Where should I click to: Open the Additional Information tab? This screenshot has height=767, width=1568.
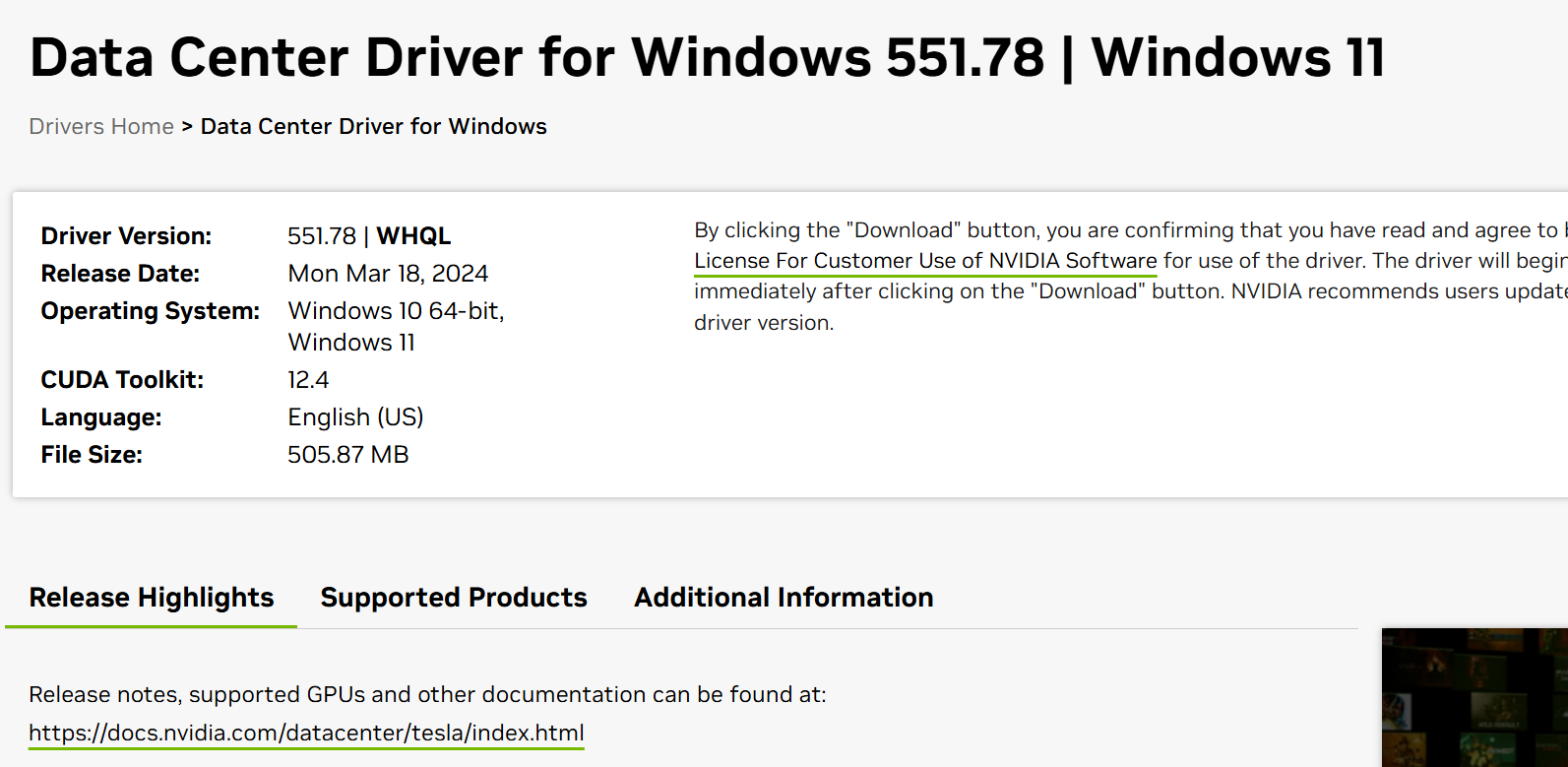pos(784,598)
